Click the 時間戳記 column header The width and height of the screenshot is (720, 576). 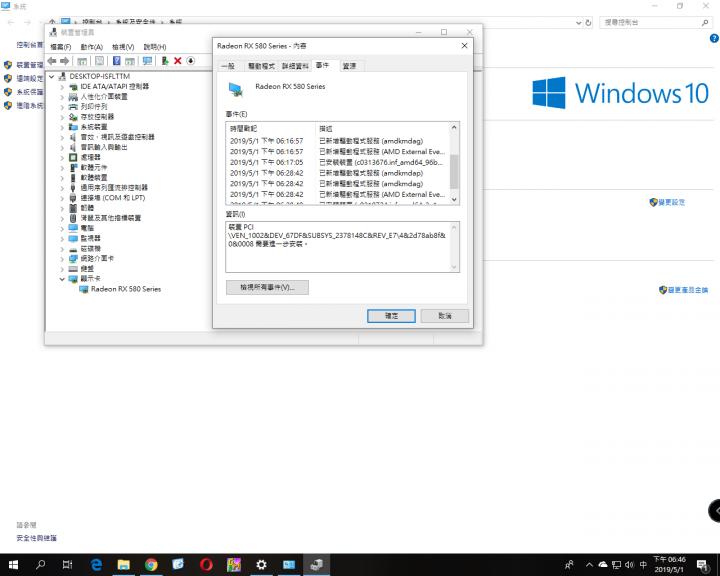271,128
